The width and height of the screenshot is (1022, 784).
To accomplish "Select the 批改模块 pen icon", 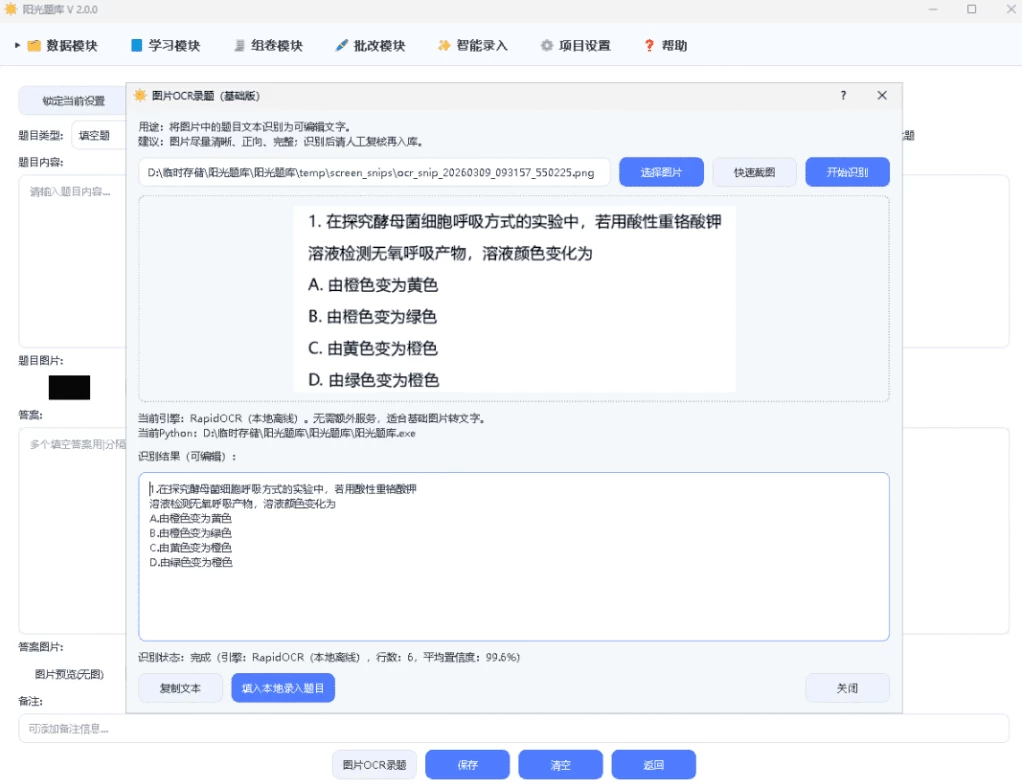I will (340, 44).
